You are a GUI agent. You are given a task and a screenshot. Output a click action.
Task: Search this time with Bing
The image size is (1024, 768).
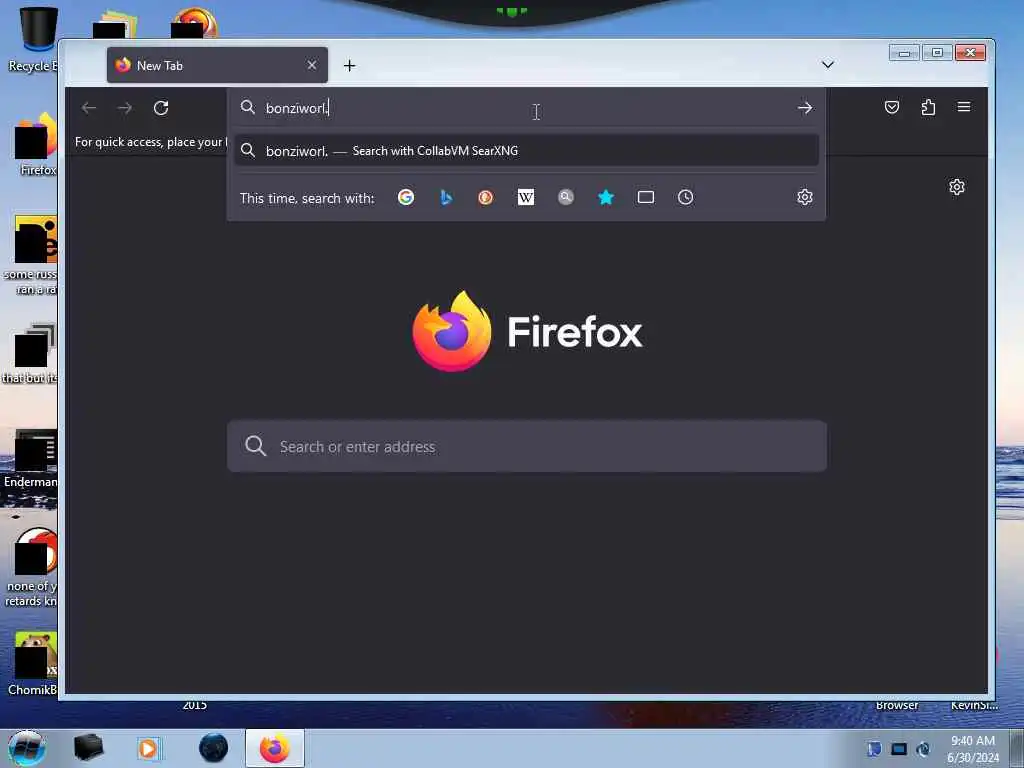point(446,197)
